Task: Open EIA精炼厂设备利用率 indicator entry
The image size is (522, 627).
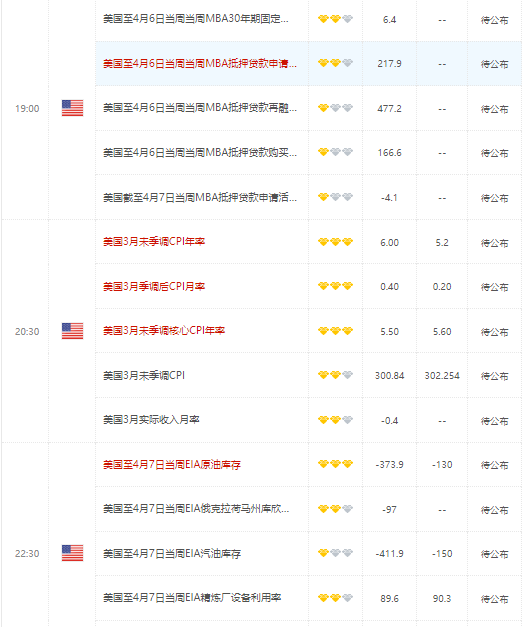Action: (192, 598)
